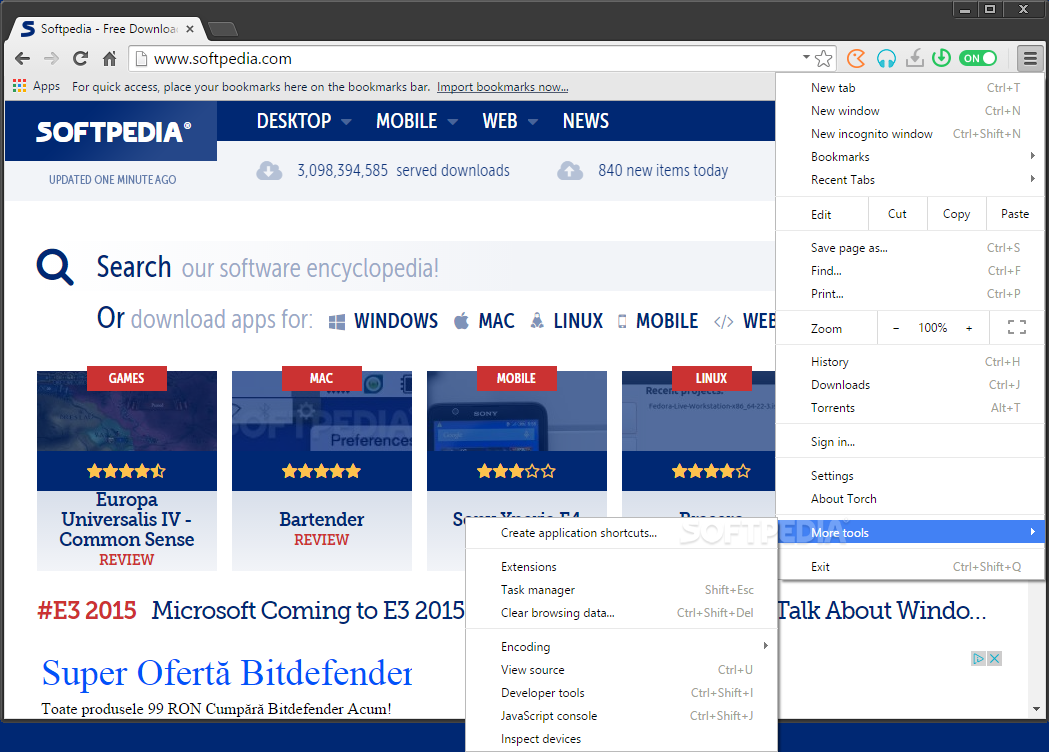Image resolution: width=1049 pixels, height=752 pixels.
Task: Open Super Ofertă Bitdefender ad link
Action: tap(227, 673)
